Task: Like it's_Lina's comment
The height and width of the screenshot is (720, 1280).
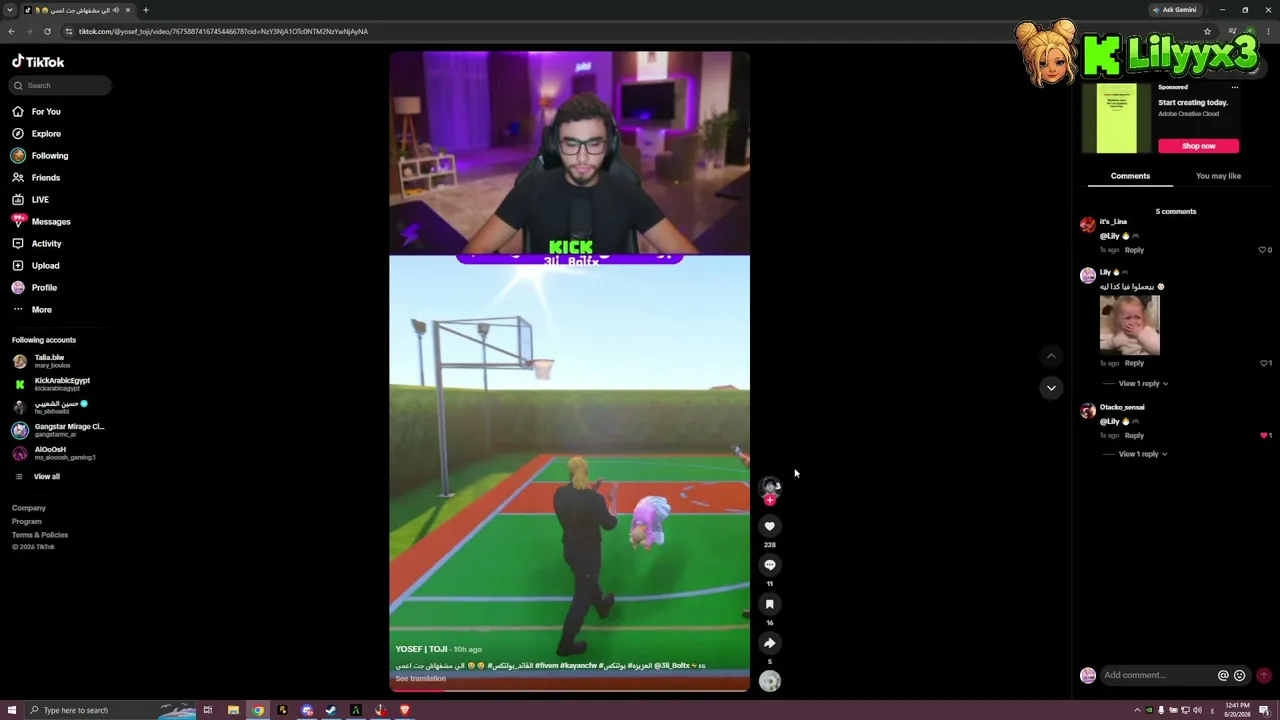Action: [x=1262, y=250]
